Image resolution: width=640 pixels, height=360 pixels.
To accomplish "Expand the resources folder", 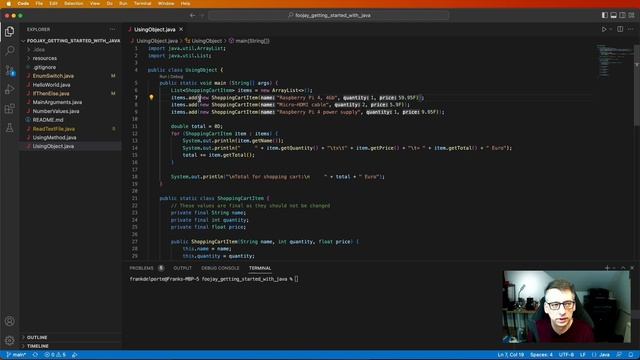I will point(71,58).
